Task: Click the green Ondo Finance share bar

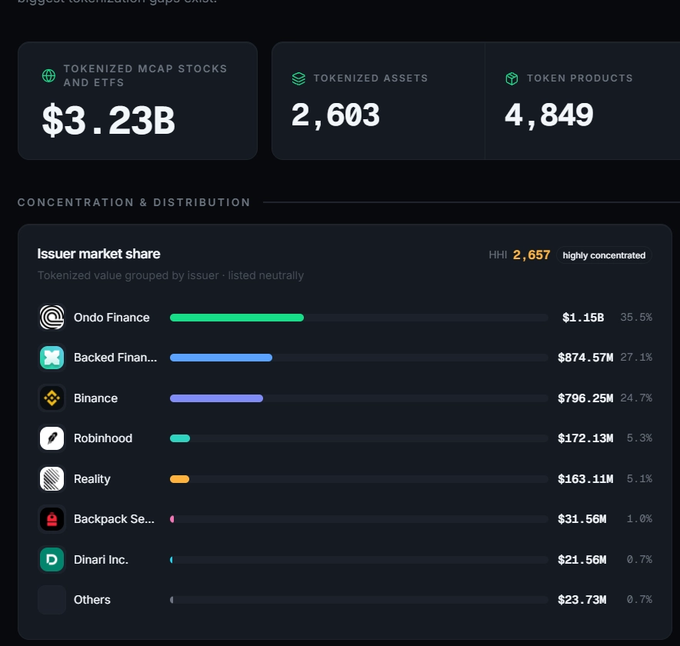Action: (237, 318)
